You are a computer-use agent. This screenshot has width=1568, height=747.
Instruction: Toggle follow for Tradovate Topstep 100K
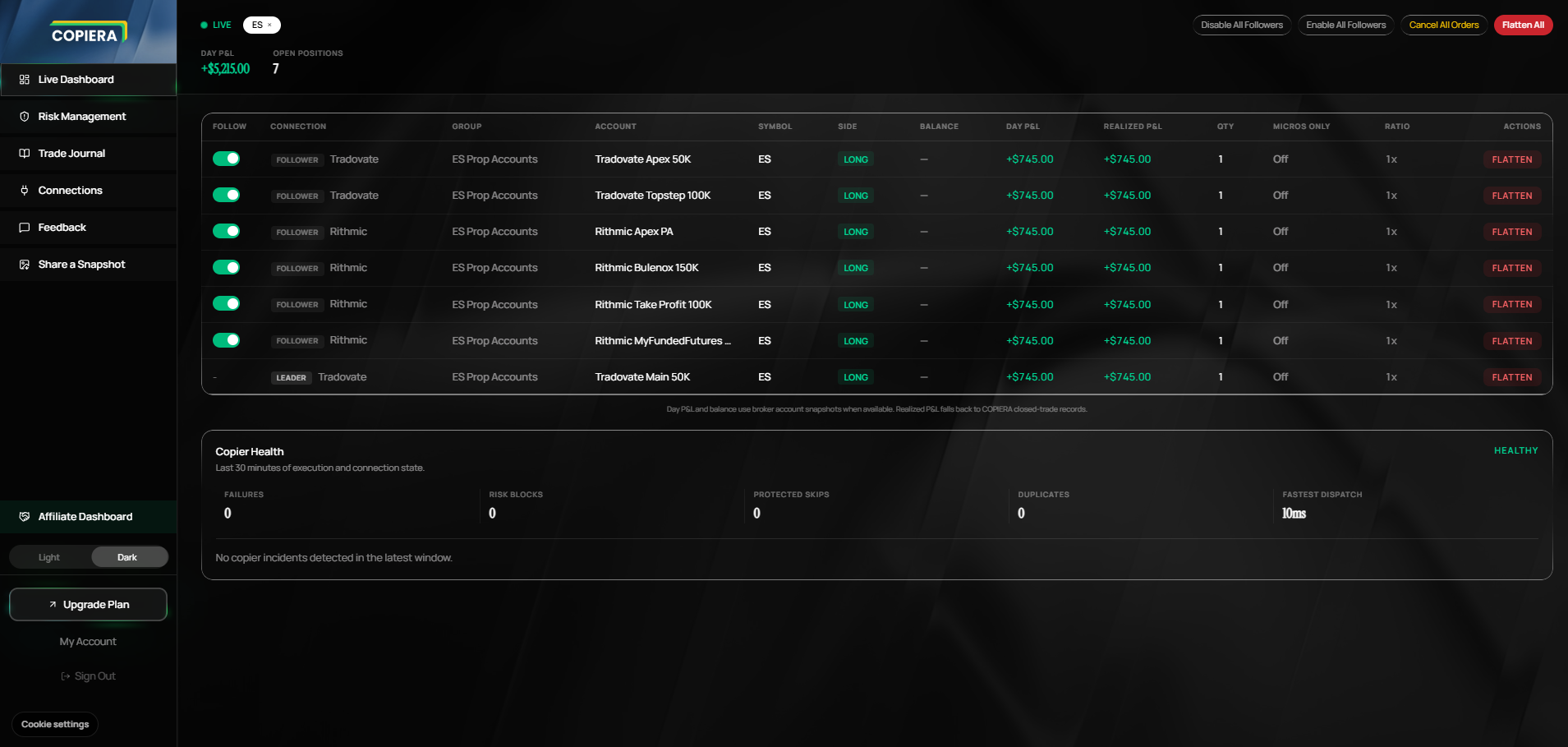[x=226, y=195]
